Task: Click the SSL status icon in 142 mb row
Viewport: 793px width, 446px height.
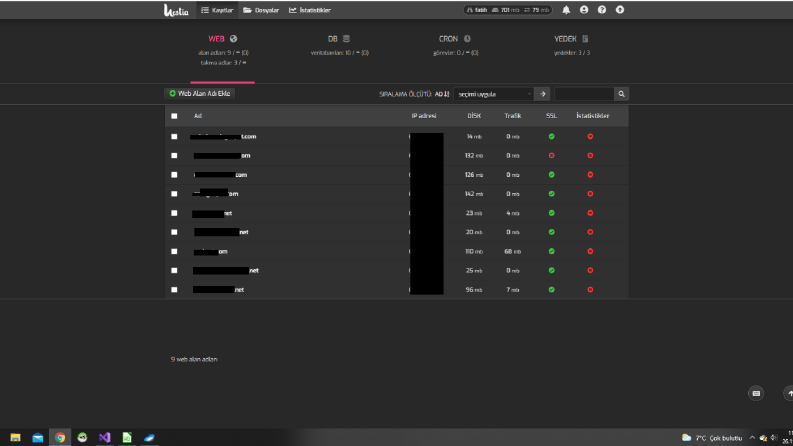Action: (x=551, y=194)
